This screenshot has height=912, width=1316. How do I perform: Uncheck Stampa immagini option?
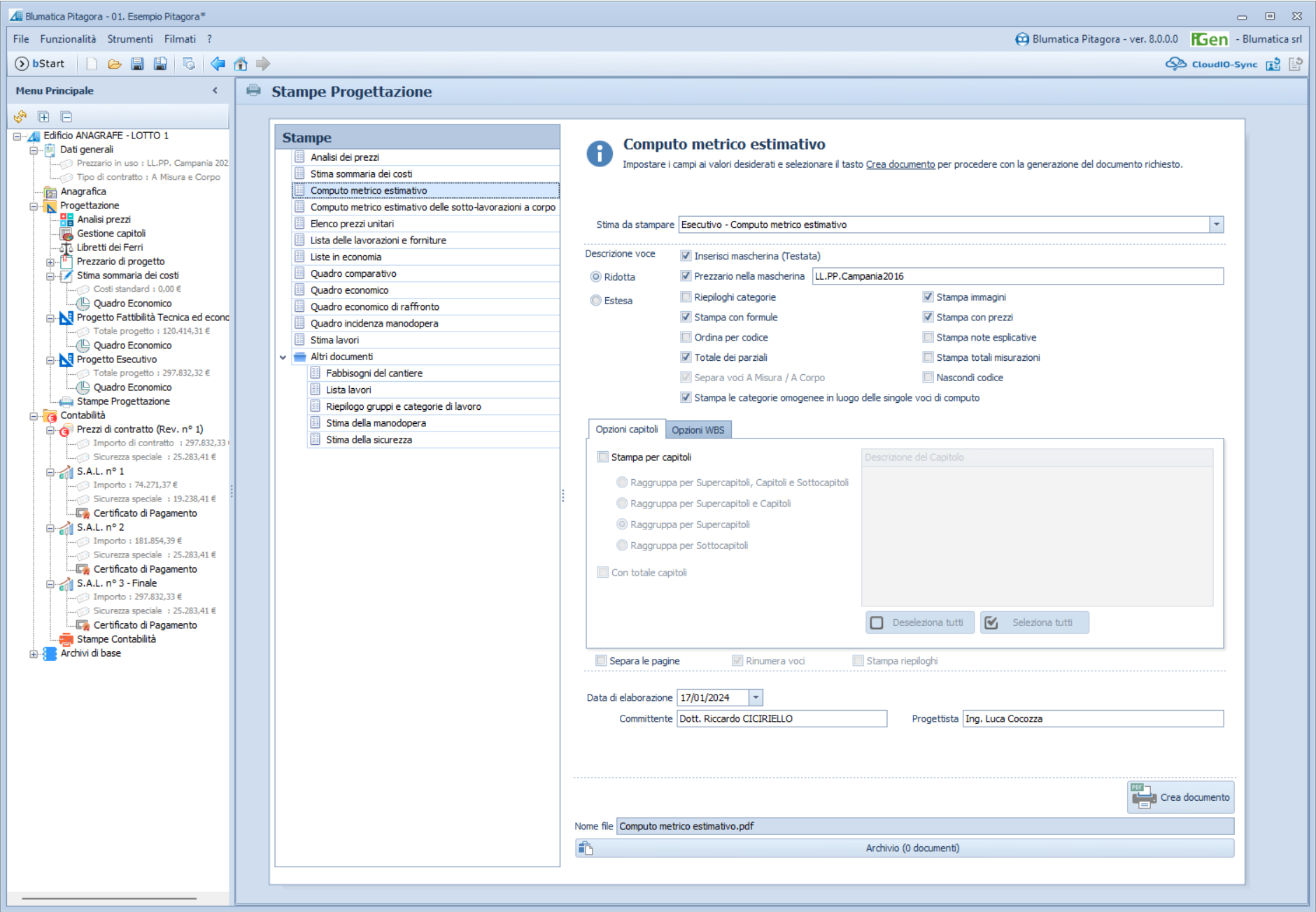928,297
